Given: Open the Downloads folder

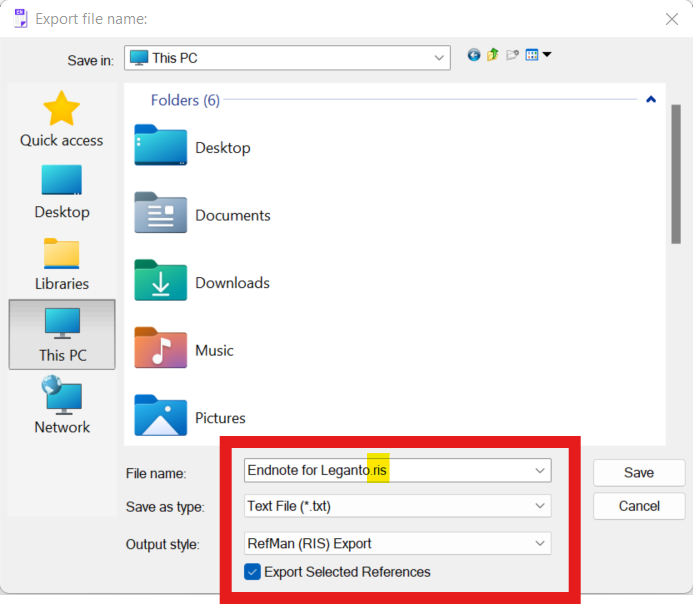Looking at the screenshot, I should [x=202, y=280].
